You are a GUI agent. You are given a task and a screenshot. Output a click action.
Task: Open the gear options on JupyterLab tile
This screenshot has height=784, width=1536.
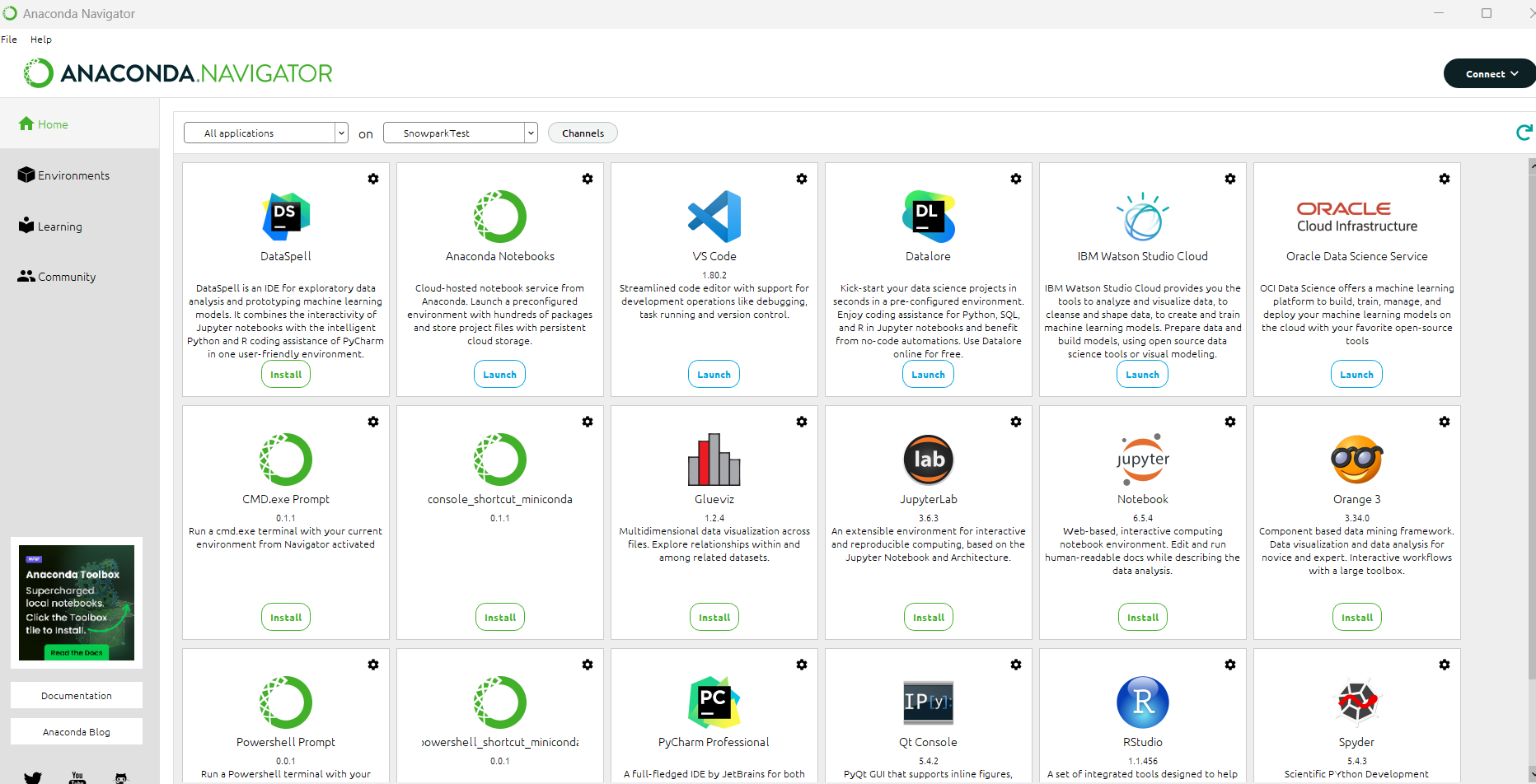point(1016,422)
